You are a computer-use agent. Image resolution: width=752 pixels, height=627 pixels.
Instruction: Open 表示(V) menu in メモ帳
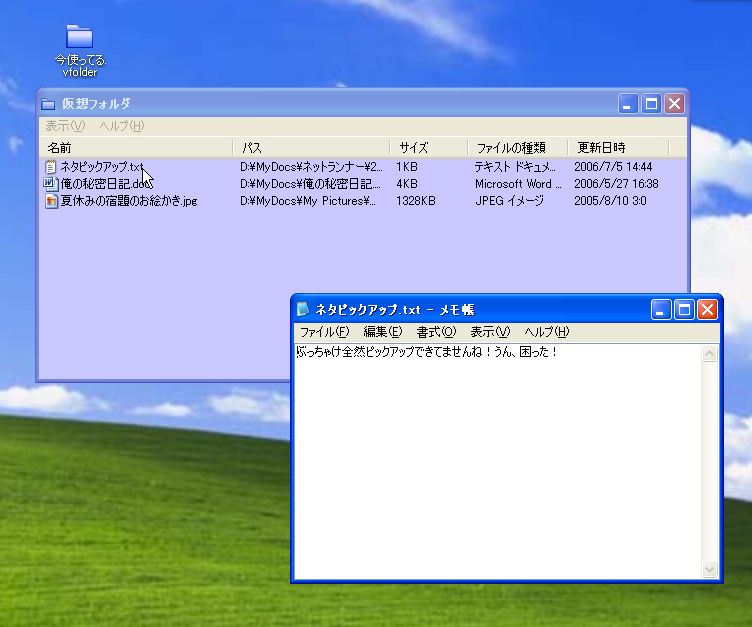pyautogui.click(x=490, y=332)
